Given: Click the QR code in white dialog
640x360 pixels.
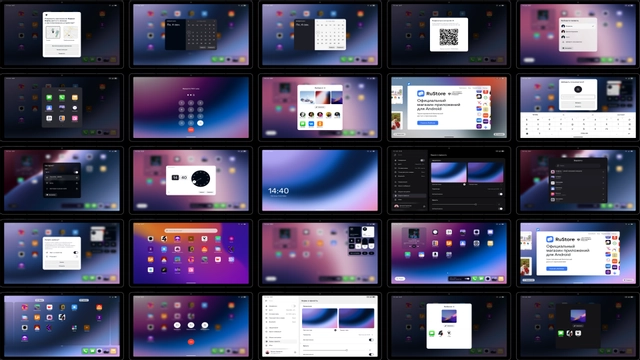Looking at the screenshot, I should (x=449, y=38).
